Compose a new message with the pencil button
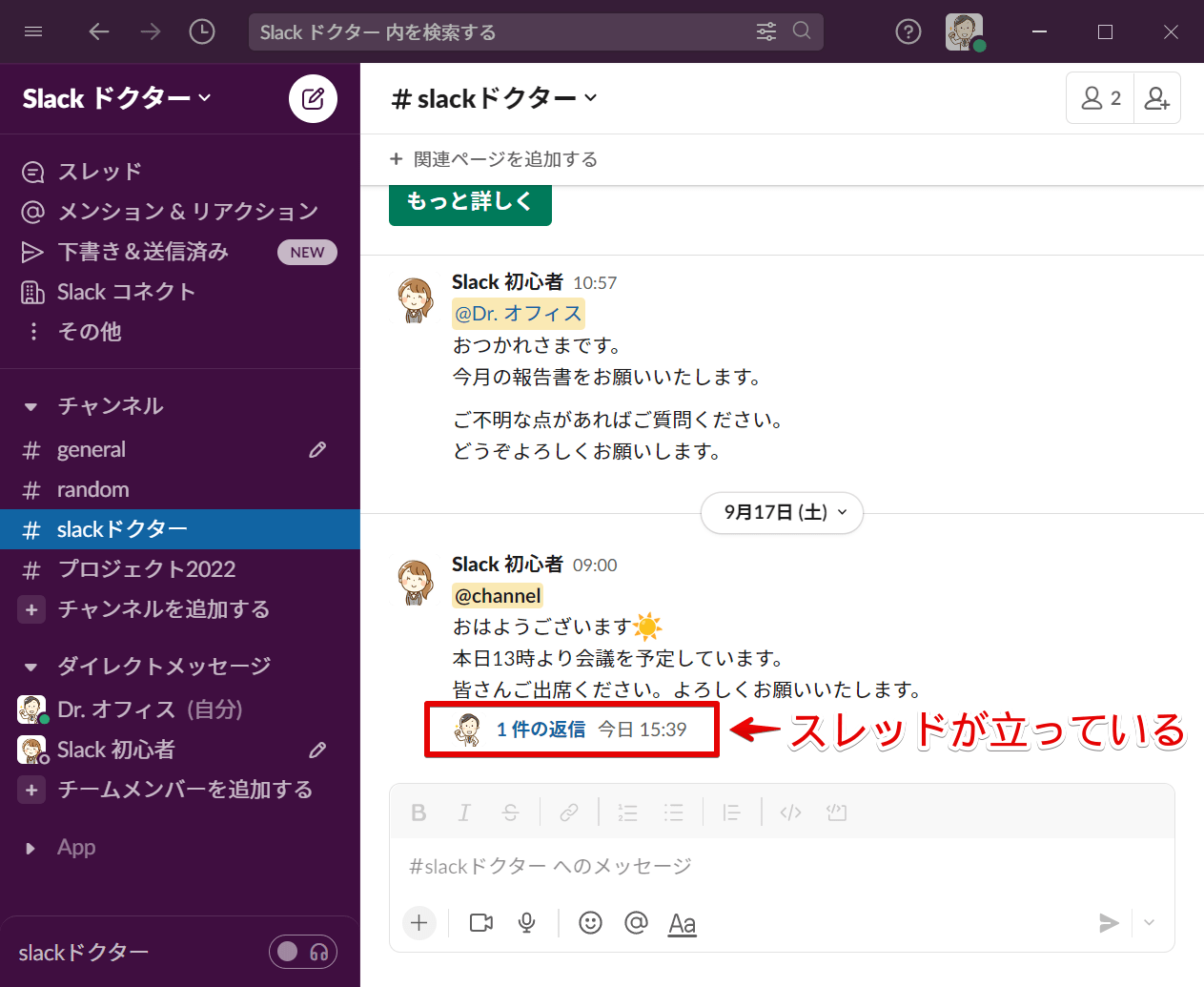The width and height of the screenshot is (1204, 987). pyautogui.click(x=313, y=98)
